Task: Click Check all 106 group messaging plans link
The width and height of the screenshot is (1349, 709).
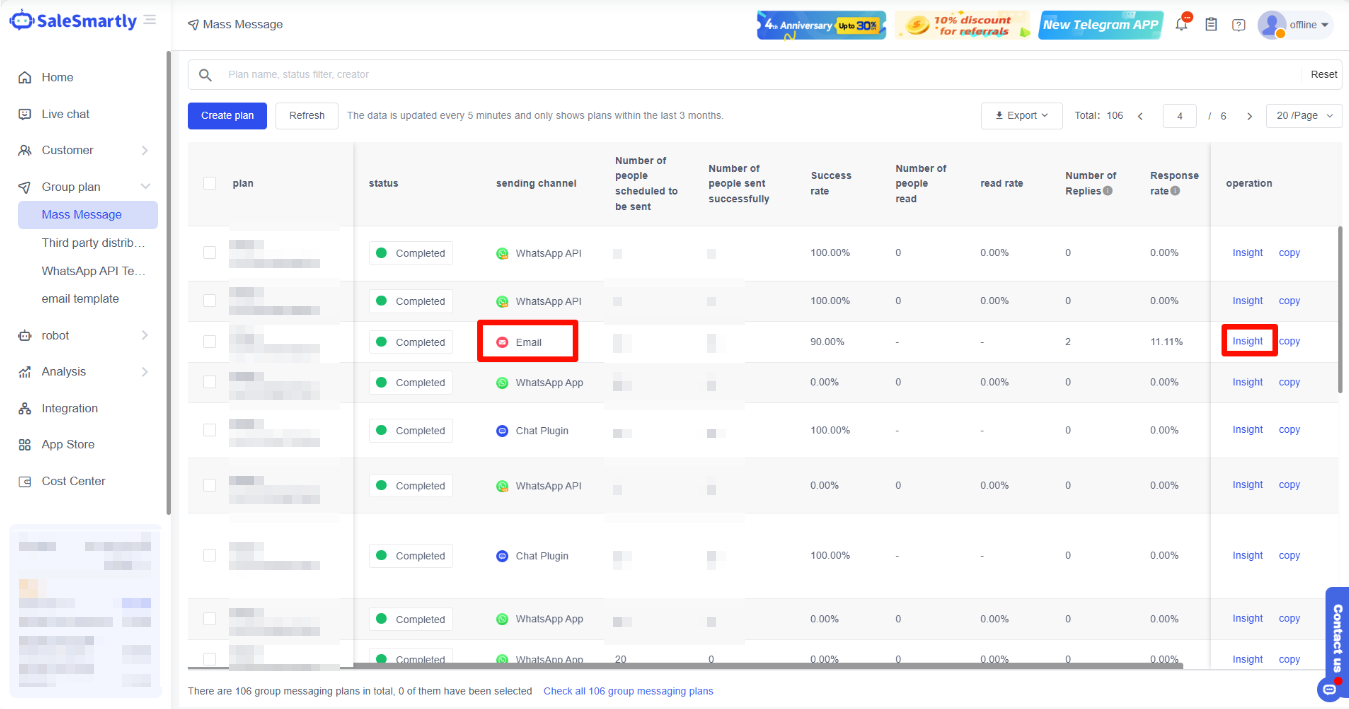Action: [628, 691]
